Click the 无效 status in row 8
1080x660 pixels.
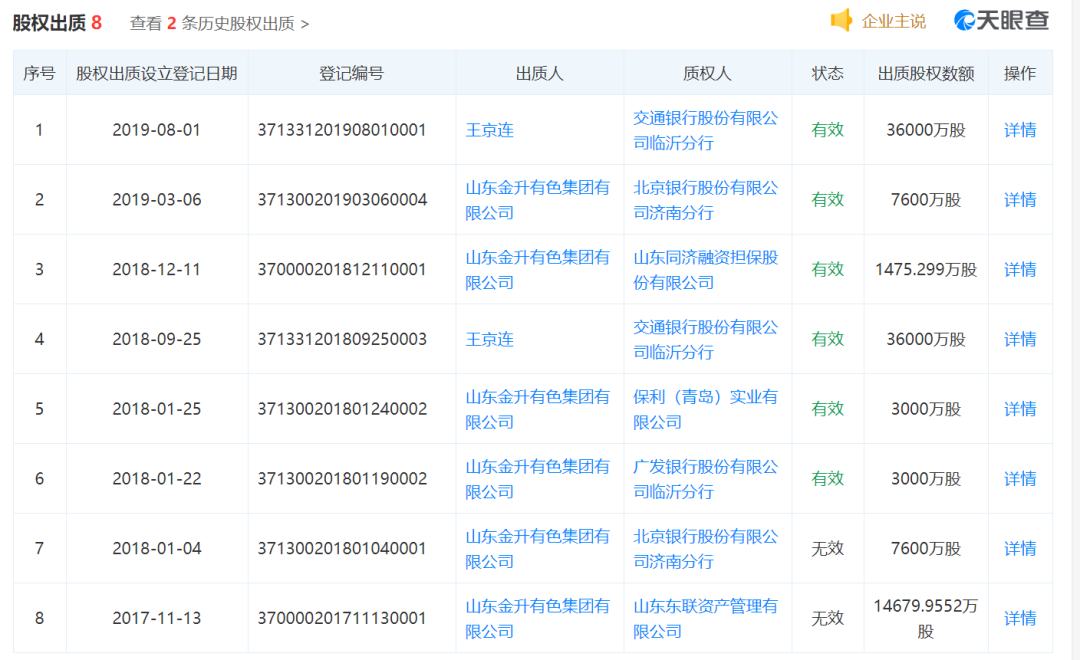827,618
